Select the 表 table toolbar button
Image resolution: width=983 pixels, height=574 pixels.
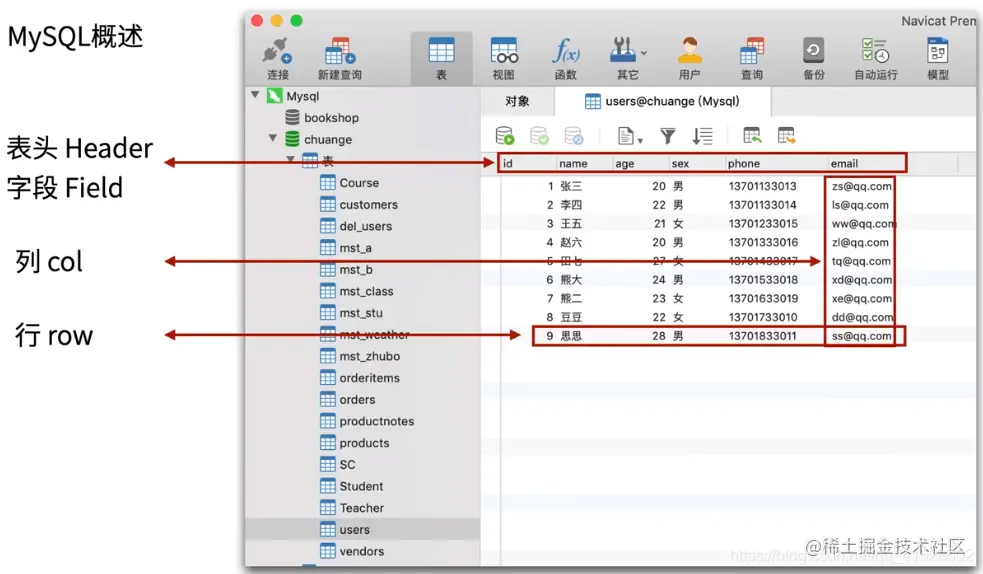441,59
